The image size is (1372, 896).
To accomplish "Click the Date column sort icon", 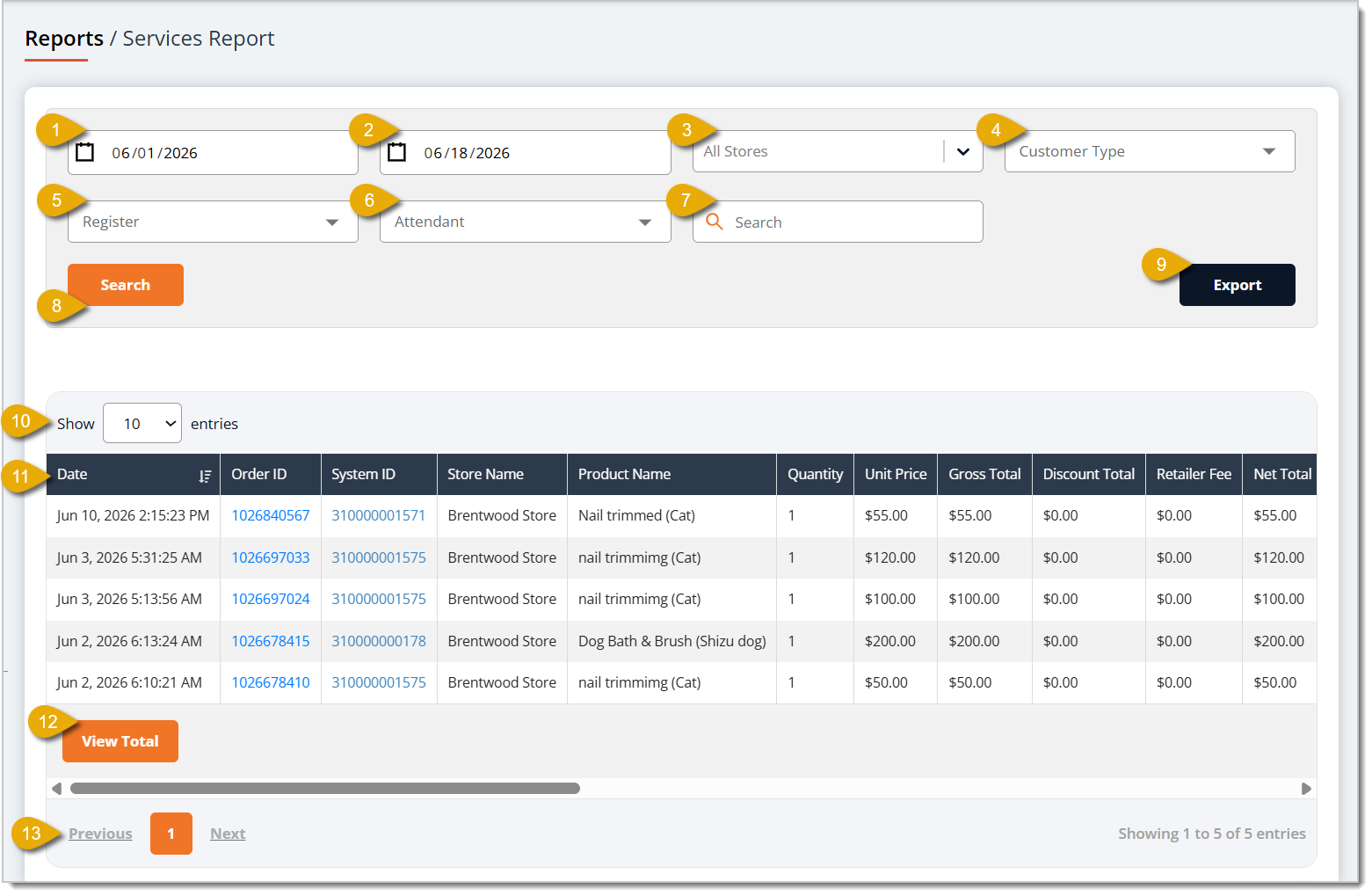I will click(x=205, y=476).
